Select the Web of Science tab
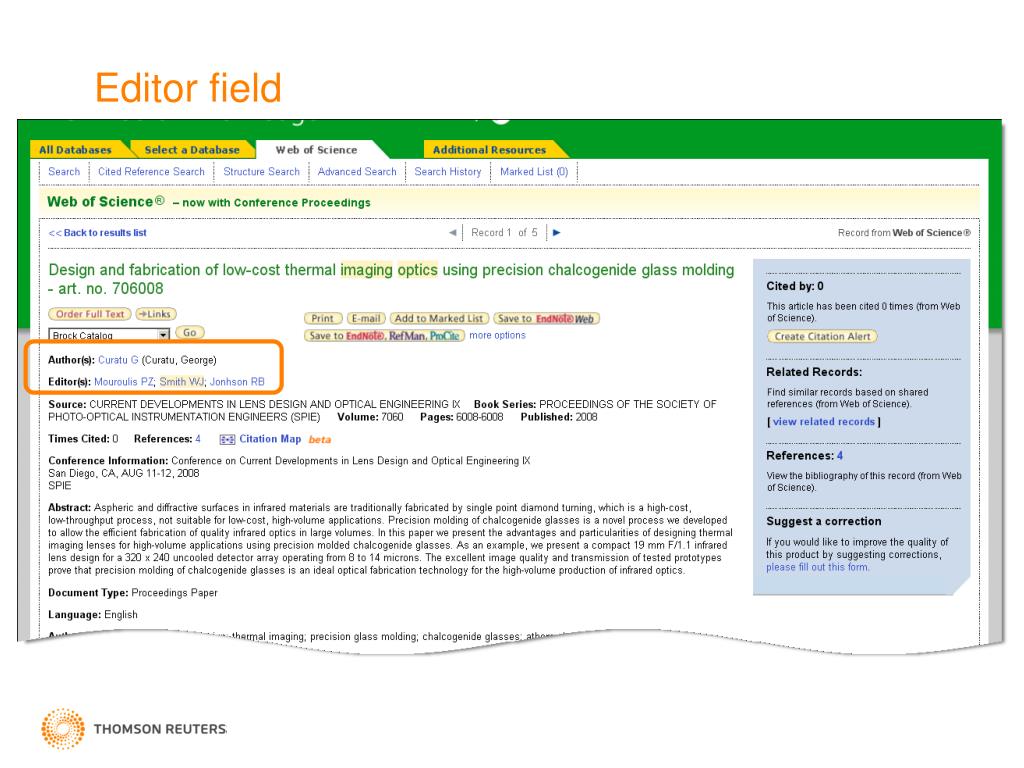Viewport: 1024px width, 768px height. pos(317,150)
